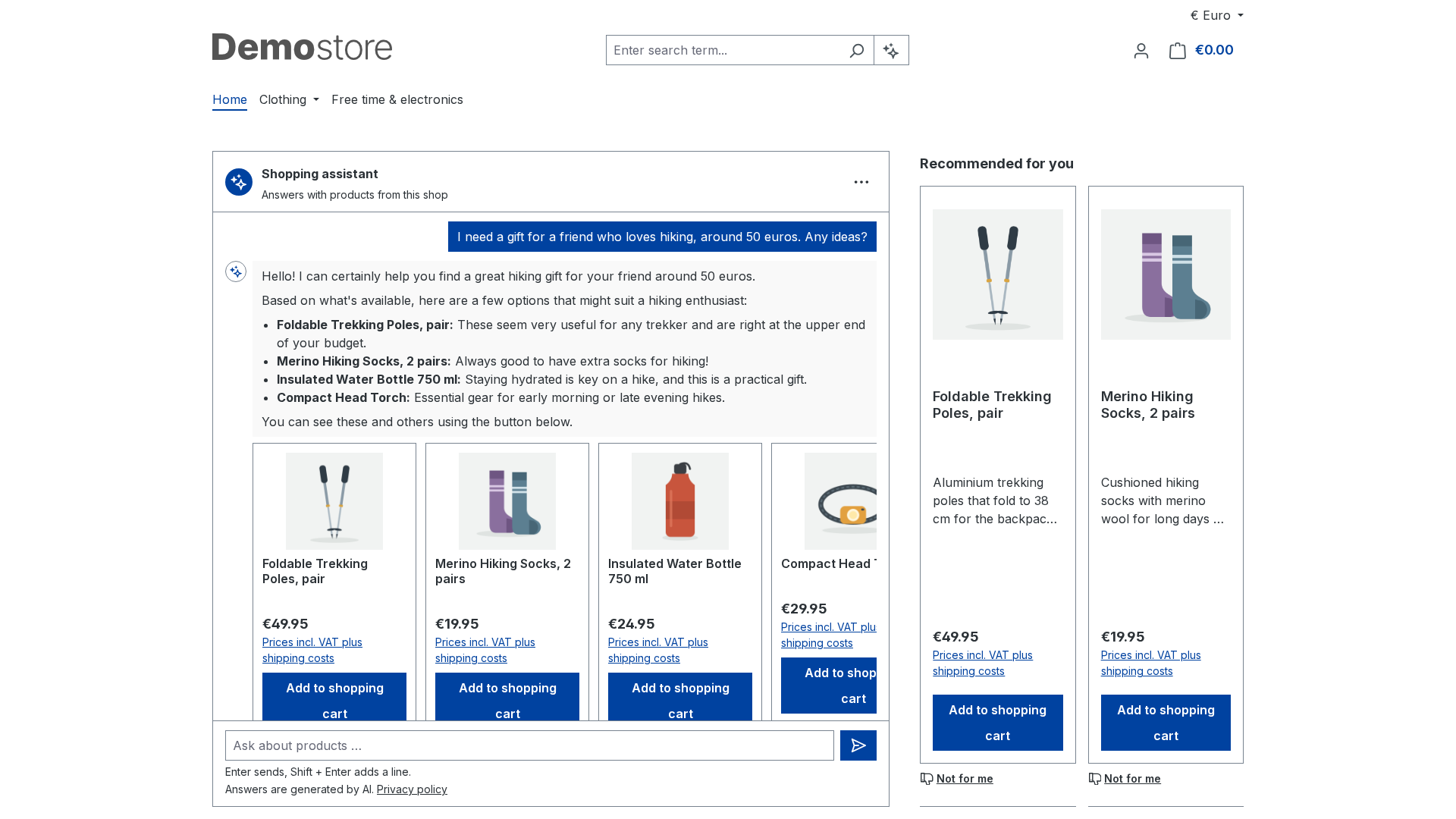Open the head torch product image
This screenshot has width=1456, height=819.
tap(840, 501)
